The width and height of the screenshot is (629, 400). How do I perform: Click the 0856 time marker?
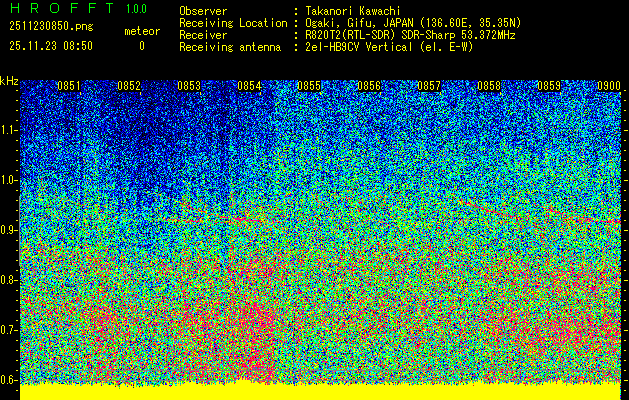pos(369,86)
